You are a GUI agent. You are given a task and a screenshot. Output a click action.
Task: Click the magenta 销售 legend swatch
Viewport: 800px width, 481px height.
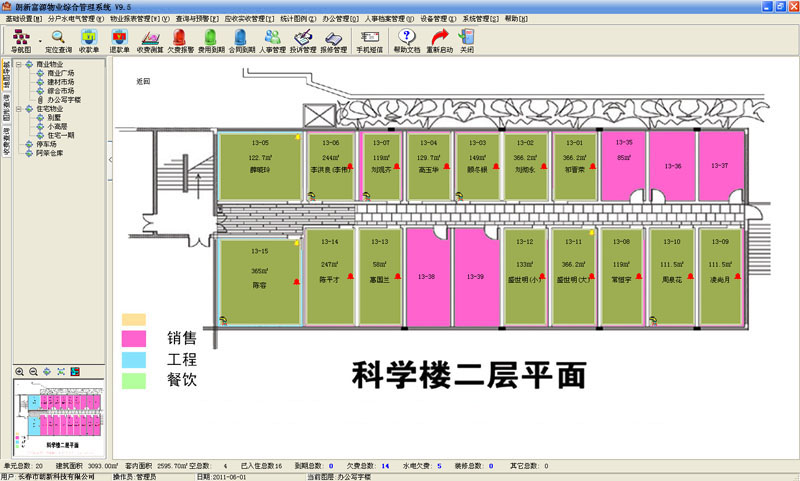tap(134, 339)
